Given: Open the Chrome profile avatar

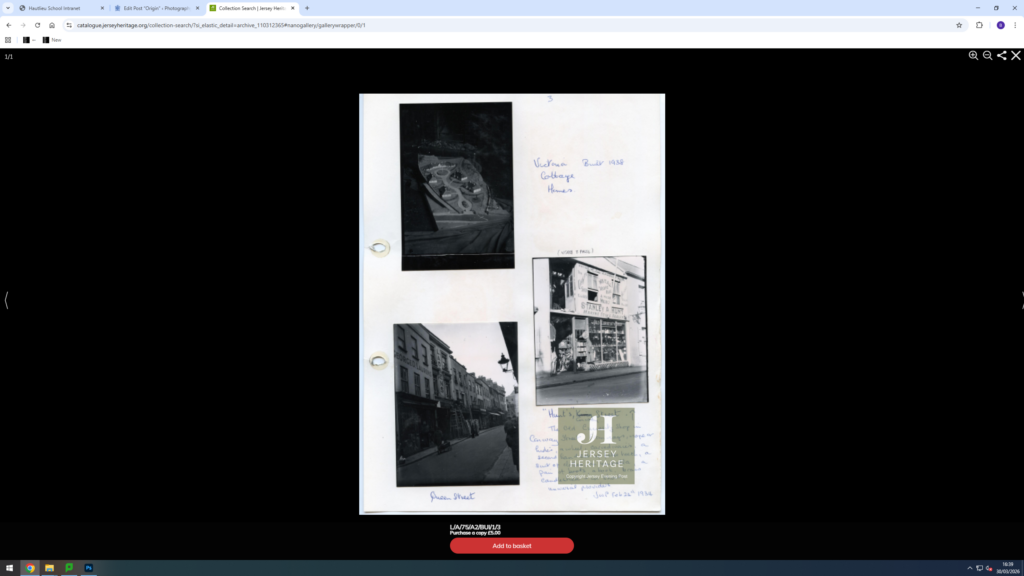Looking at the screenshot, I should [1000, 25].
